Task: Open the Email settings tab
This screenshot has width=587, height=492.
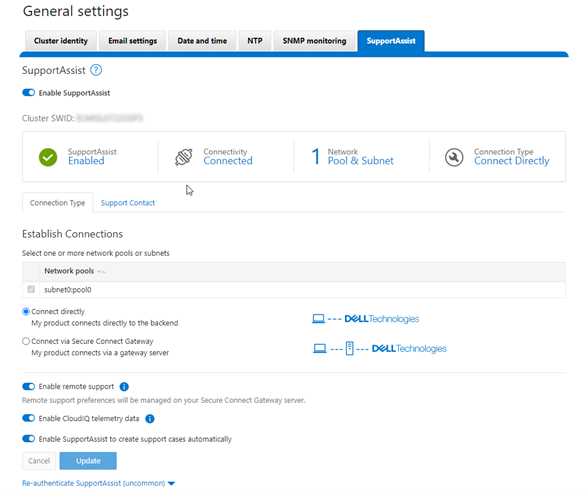Action: click(x=133, y=40)
